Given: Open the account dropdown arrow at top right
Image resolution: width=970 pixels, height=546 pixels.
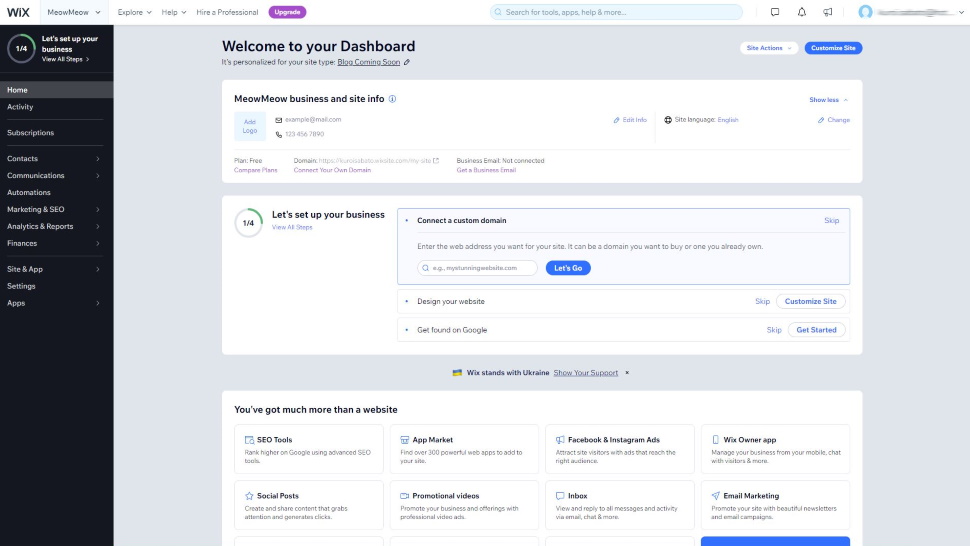Looking at the screenshot, I should pyautogui.click(x=961, y=12).
